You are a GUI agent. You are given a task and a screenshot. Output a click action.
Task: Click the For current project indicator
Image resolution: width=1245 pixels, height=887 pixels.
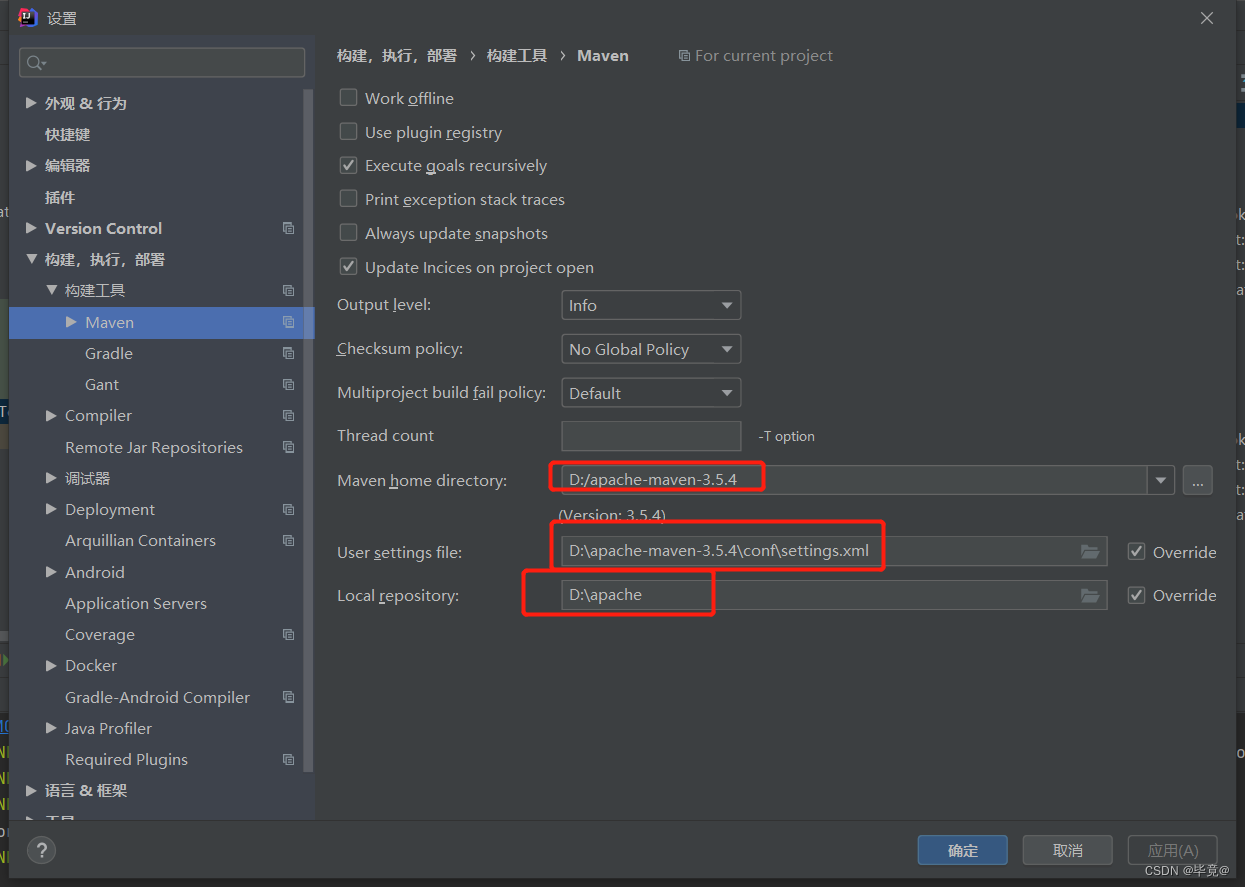click(756, 56)
